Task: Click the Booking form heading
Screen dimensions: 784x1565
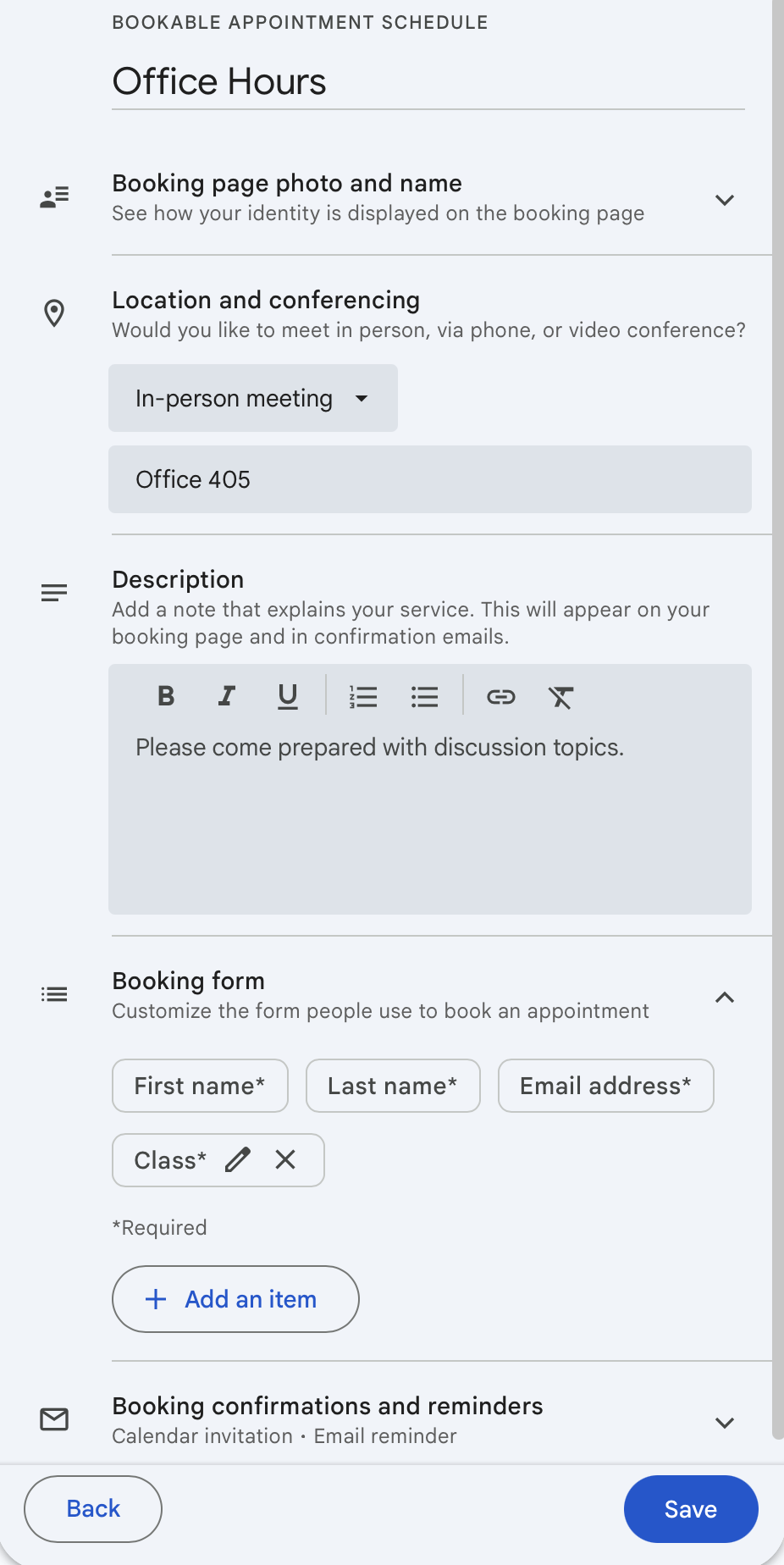Action: pyautogui.click(x=189, y=981)
